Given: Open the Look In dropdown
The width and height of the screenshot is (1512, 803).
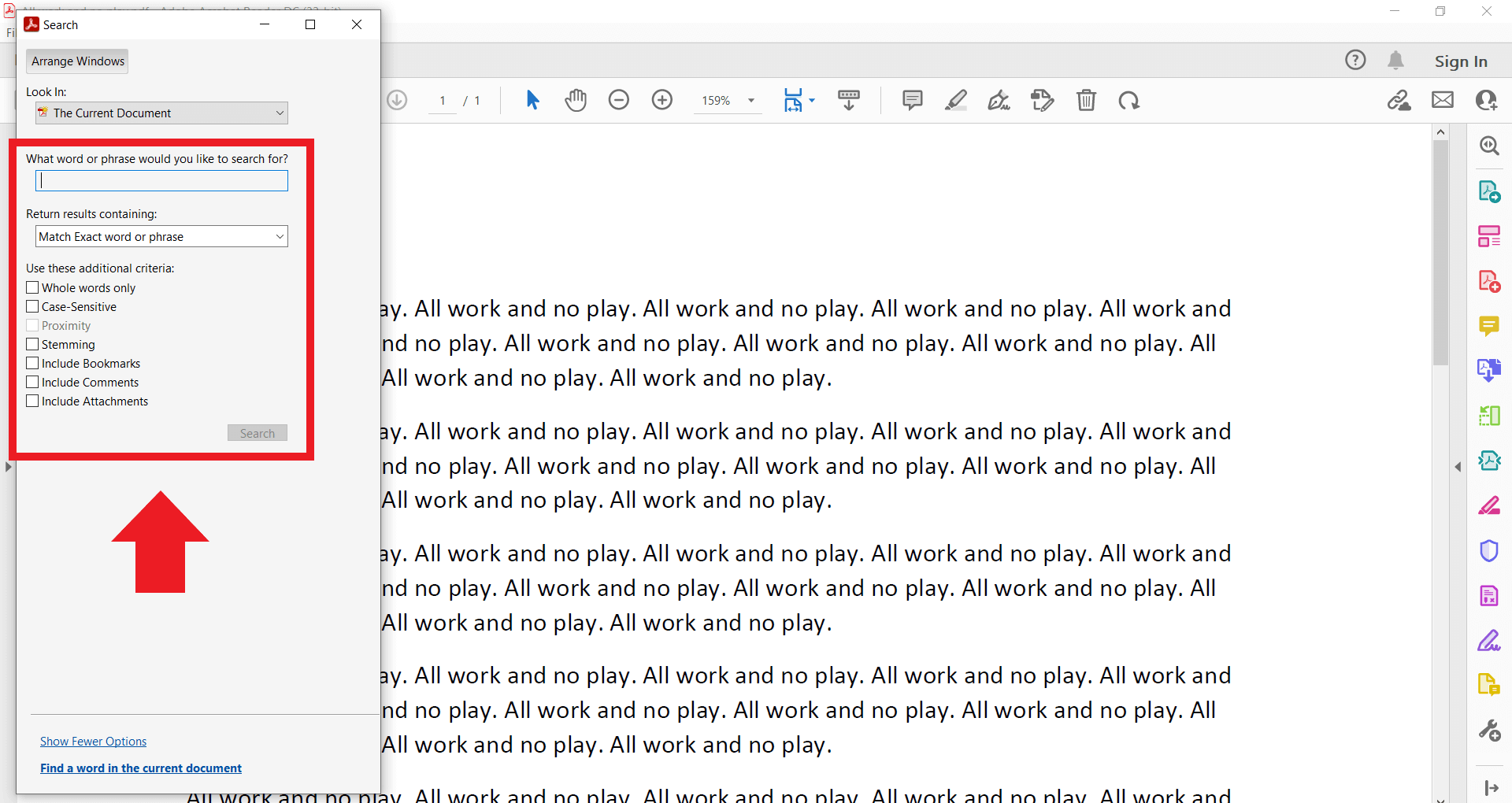Looking at the screenshot, I should 161,113.
